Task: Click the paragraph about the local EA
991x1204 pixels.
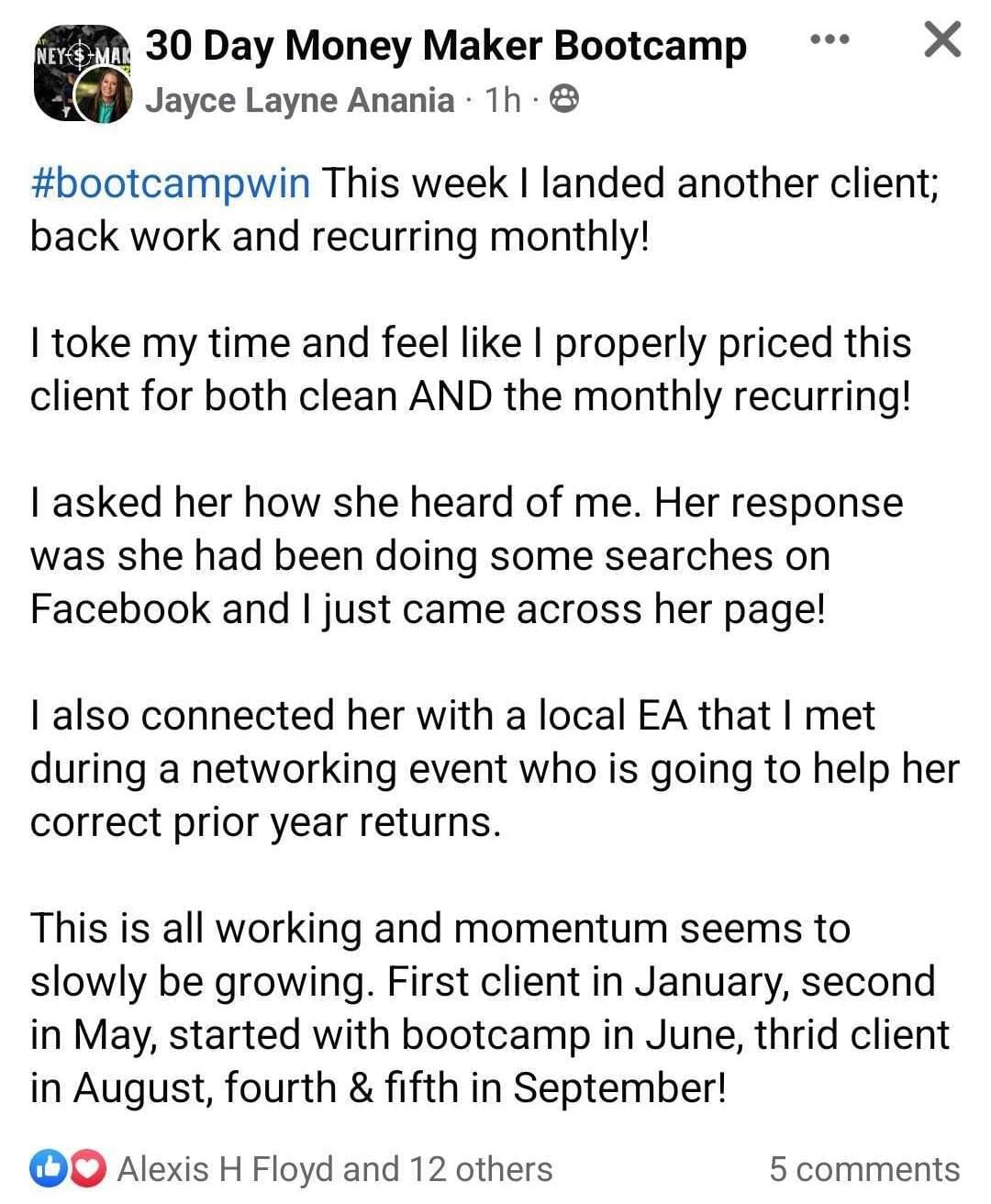Action: tap(494, 768)
